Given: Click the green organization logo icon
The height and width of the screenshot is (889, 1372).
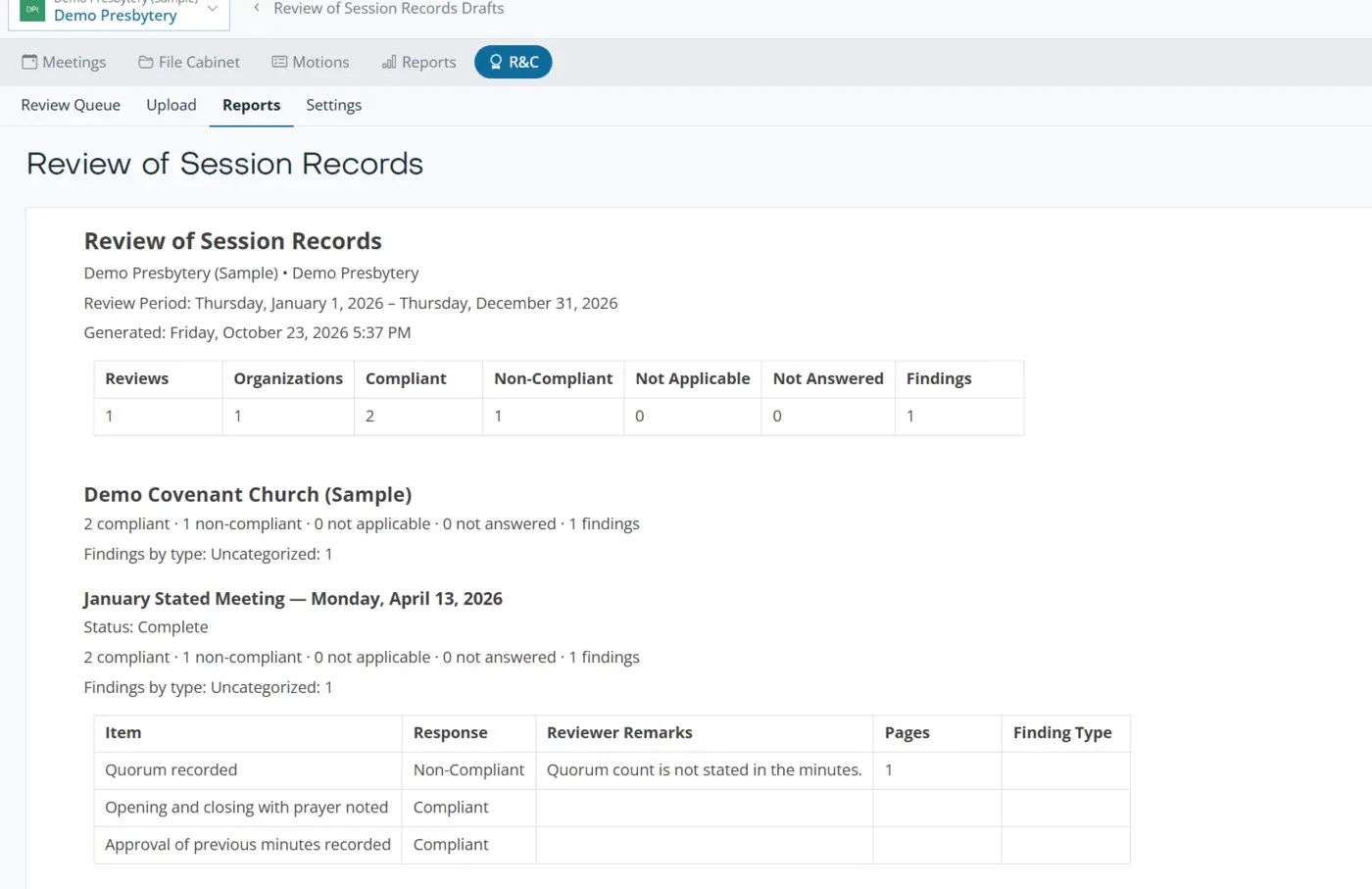Looking at the screenshot, I should [x=32, y=11].
